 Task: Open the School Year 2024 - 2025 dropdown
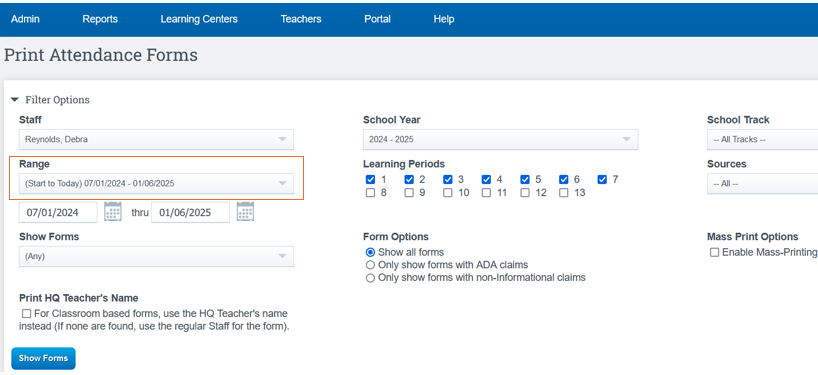(x=500, y=140)
